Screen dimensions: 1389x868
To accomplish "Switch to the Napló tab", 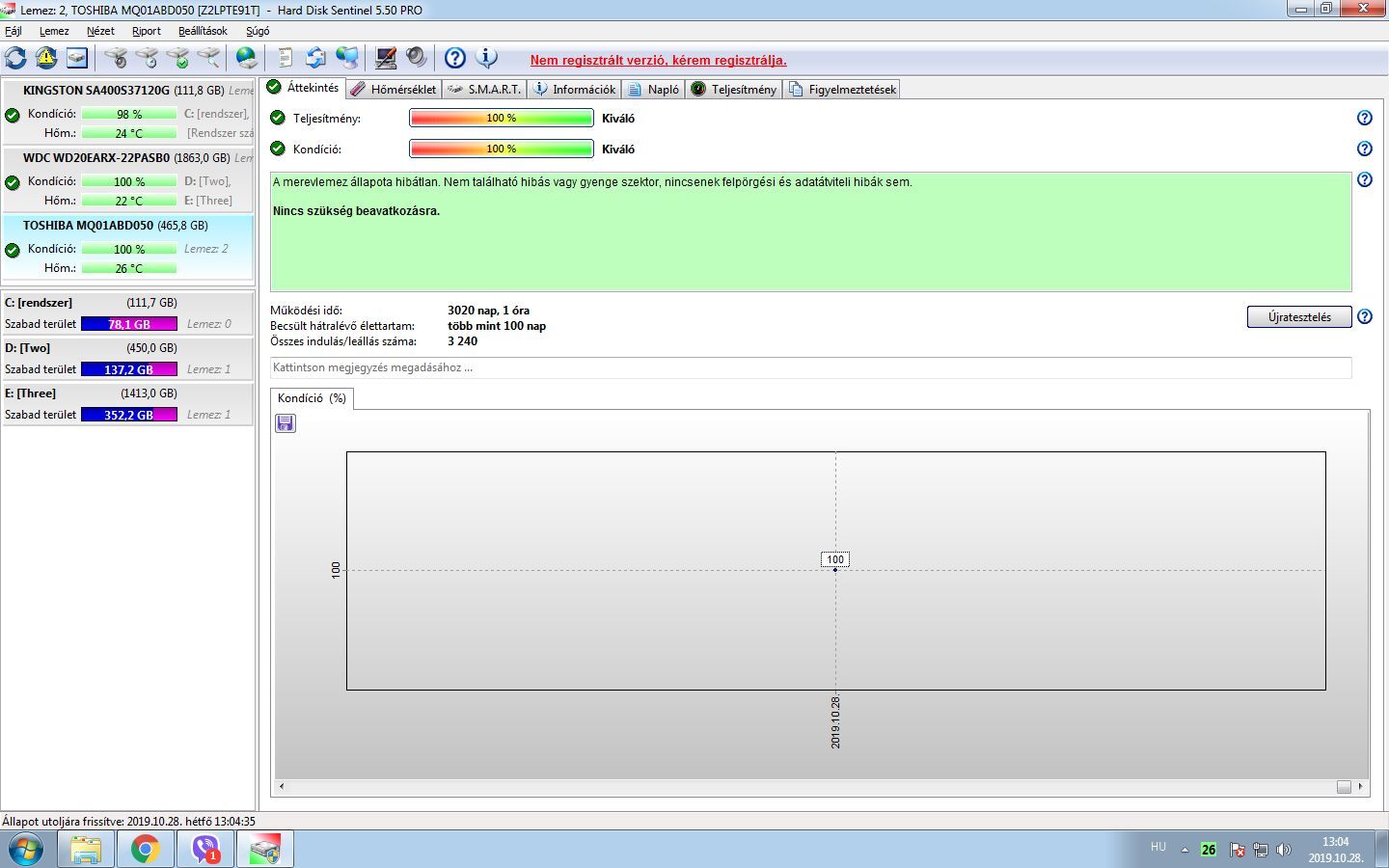I will 653,89.
